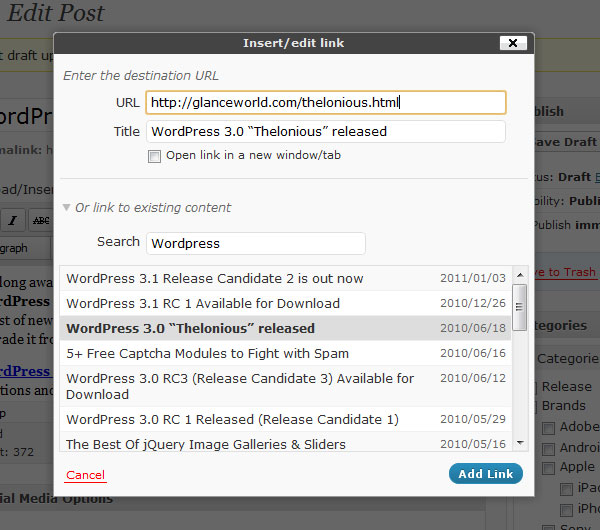Select WordPress 3.1 Release Candidate 2 result
Viewport: 600px width, 530px height.
coord(285,278)
